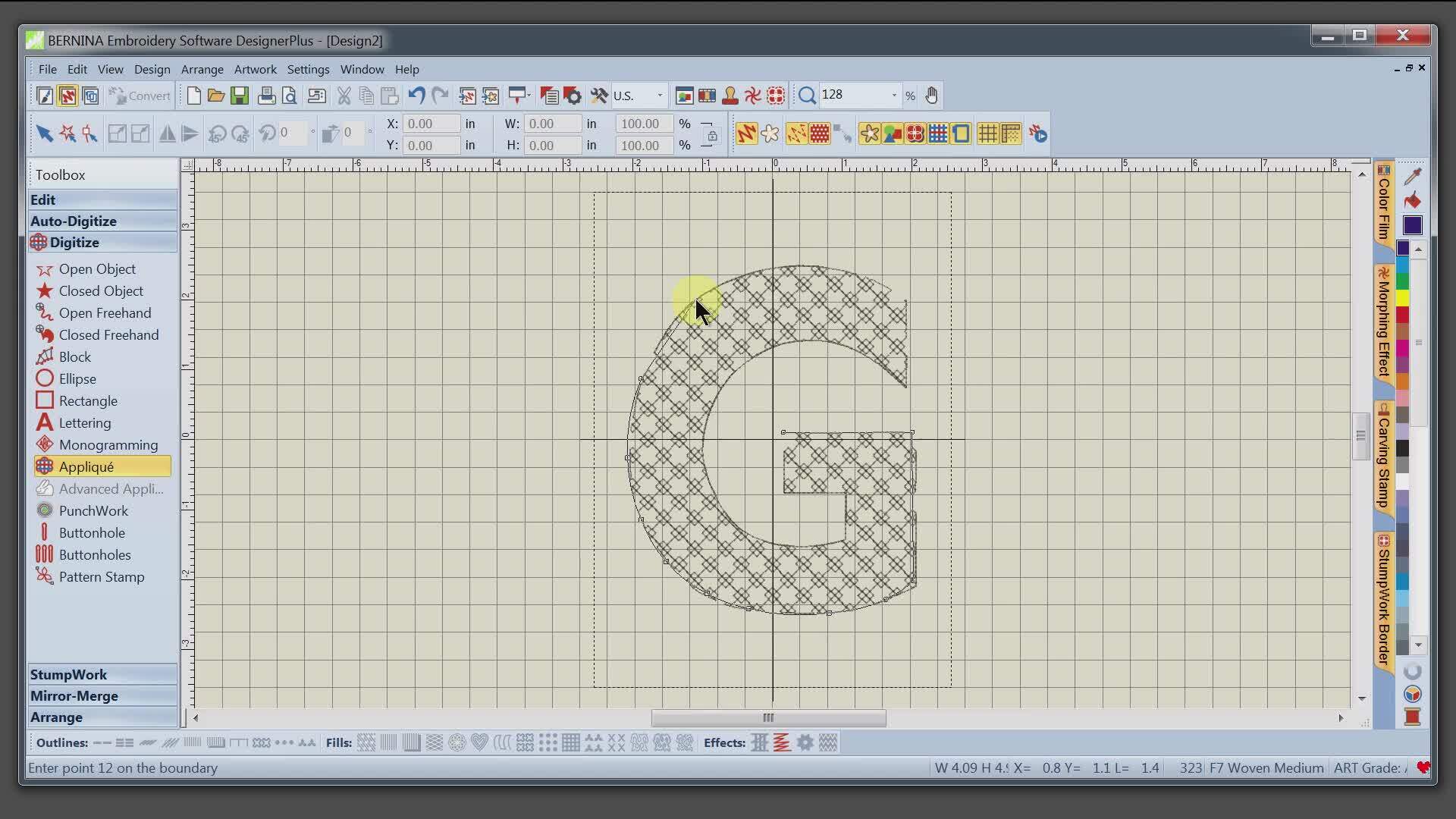Viewport: 1456px width, 819px height.
Task: Toggle the Show Grid button
Action: pyautogui.click(x=987, y=134)
